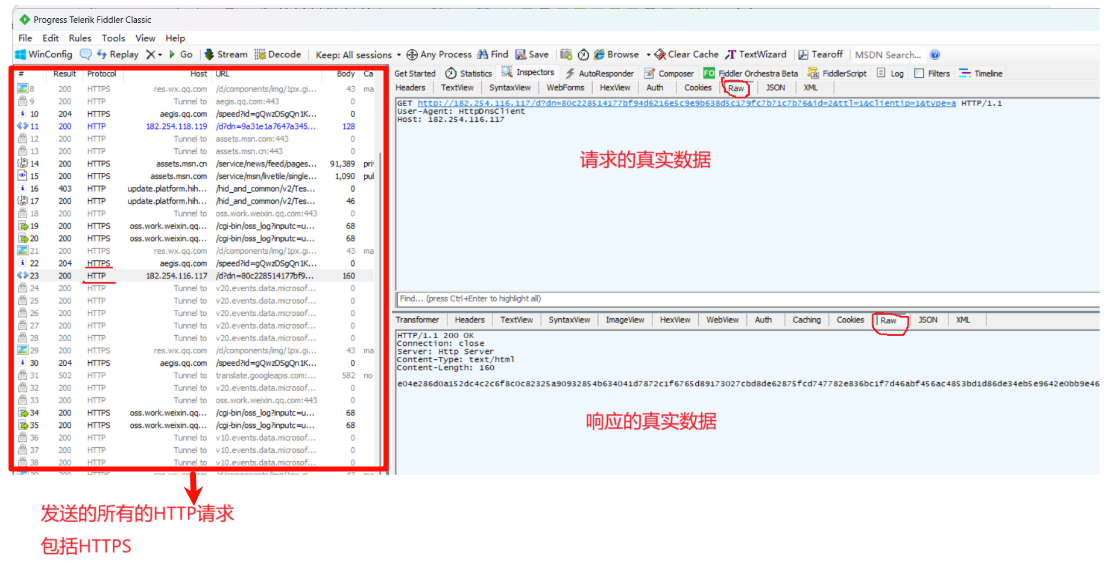Select session 11 to 182.254.118.119
Viewport: 1107px width, 571px height.
(x=196, y=126)
